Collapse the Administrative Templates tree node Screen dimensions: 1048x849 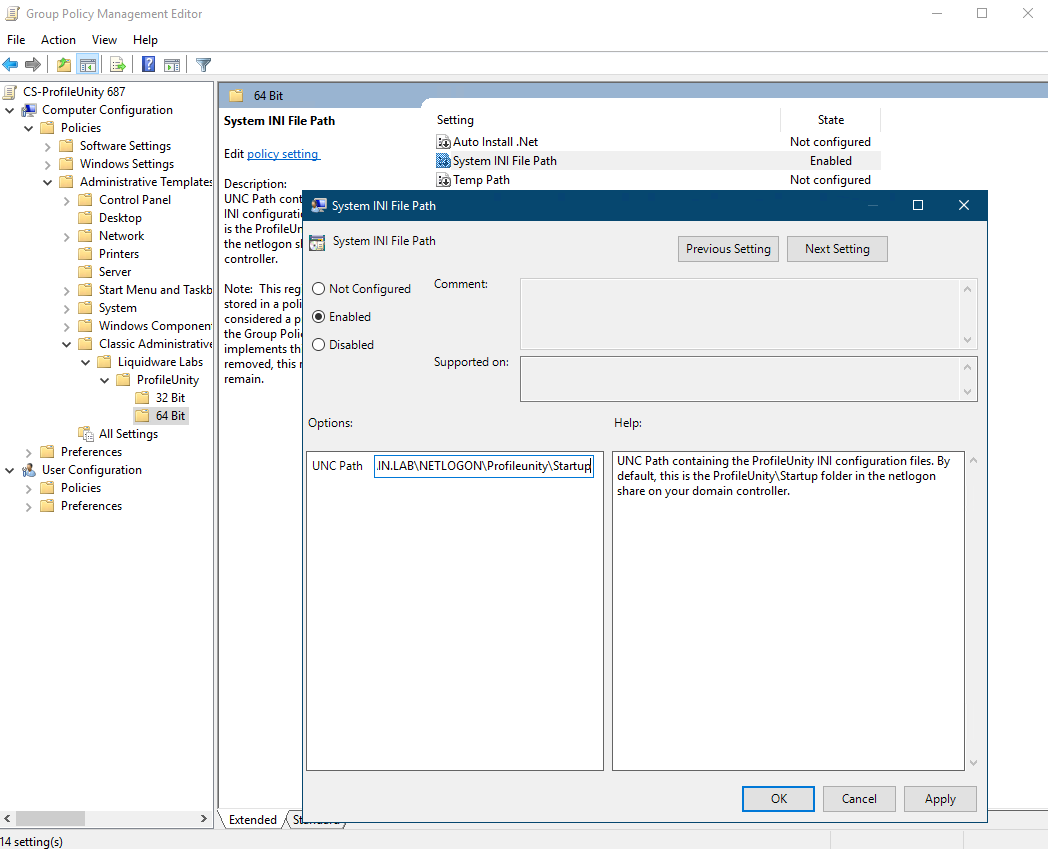click(47, 182)
